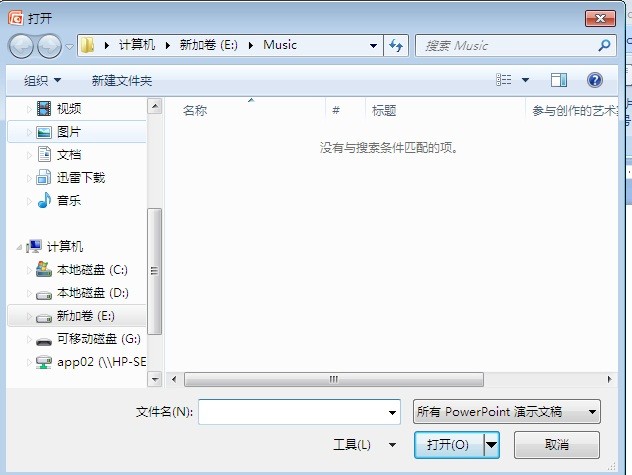Expand the 图片 tree node
632x475 pixels.
point(29,132)
